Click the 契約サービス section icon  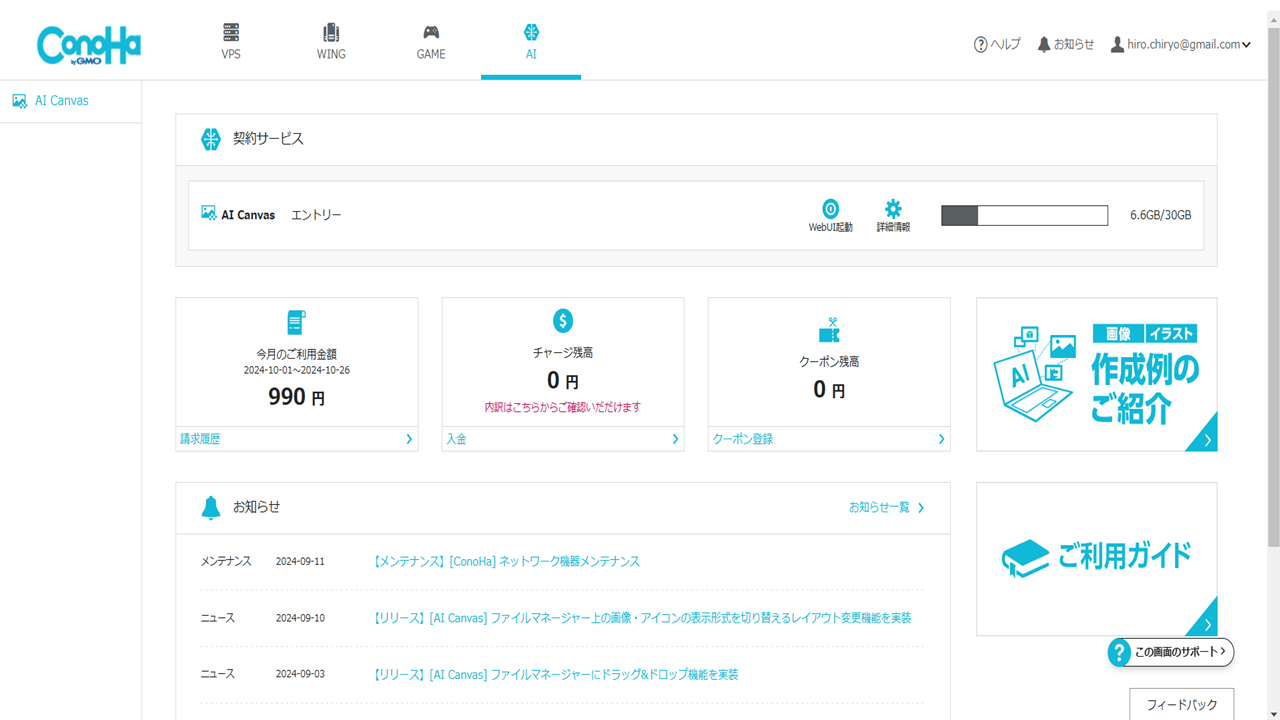coord(210,139)
